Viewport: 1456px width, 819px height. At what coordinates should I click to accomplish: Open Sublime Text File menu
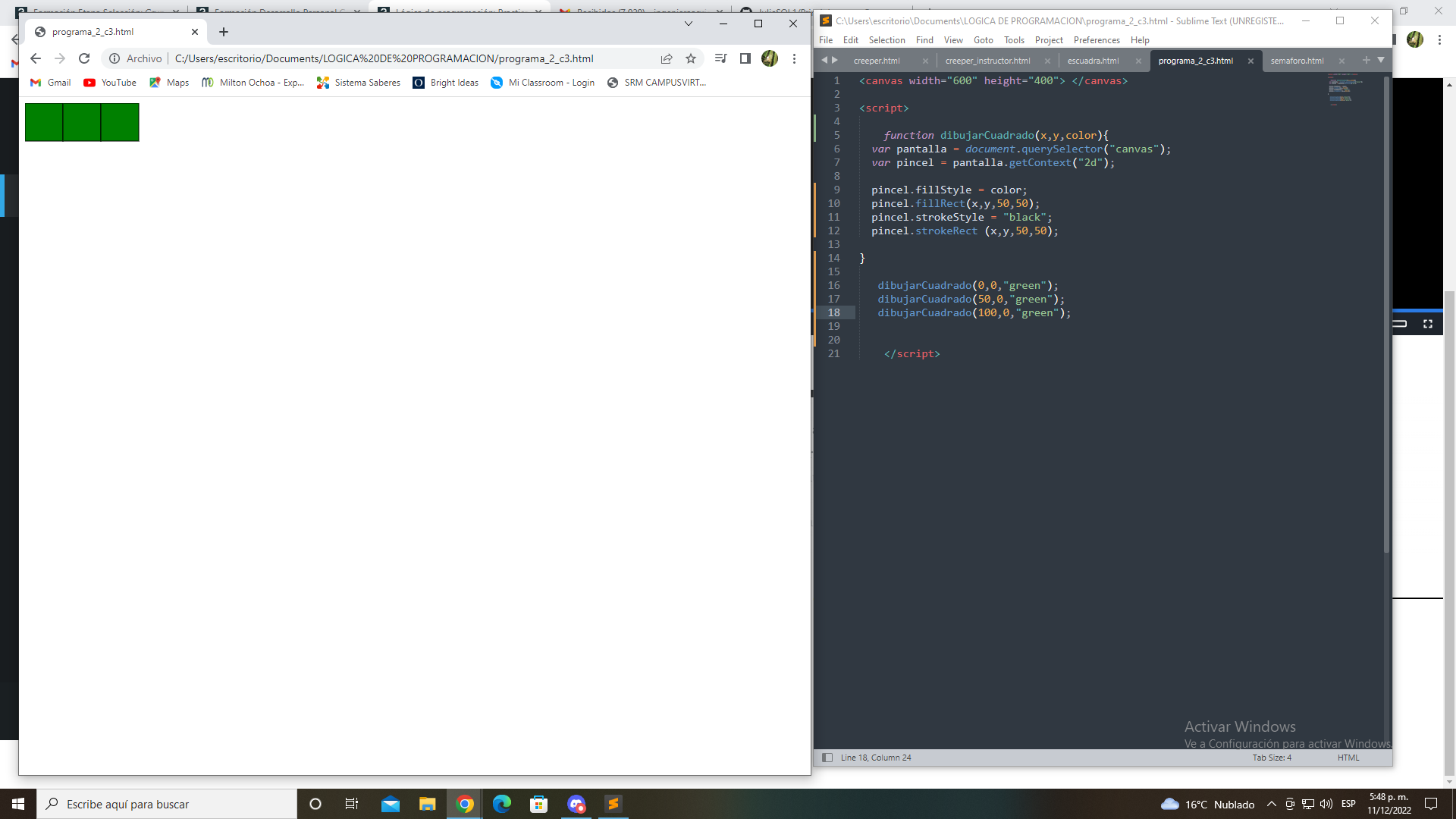(x=826, y=40)
